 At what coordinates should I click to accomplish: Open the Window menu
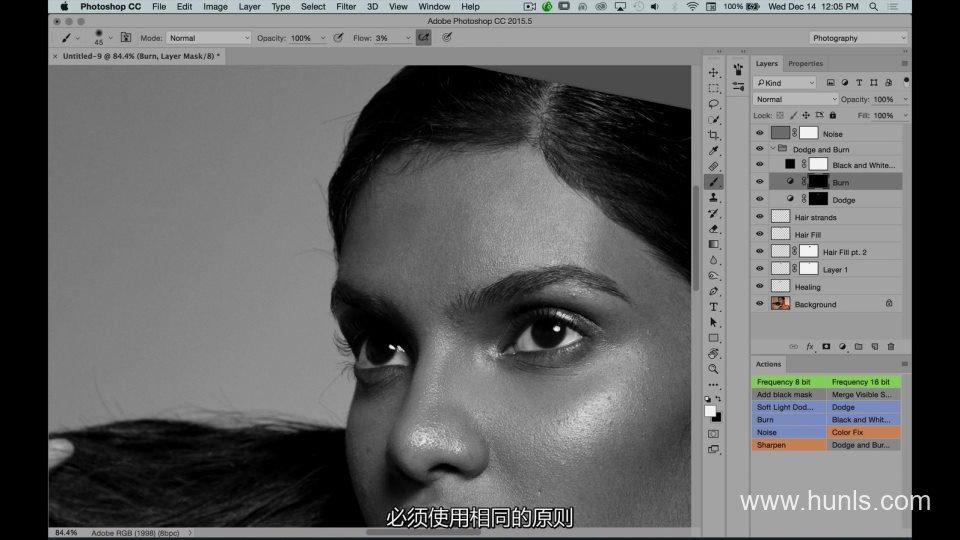coord(434,7)
